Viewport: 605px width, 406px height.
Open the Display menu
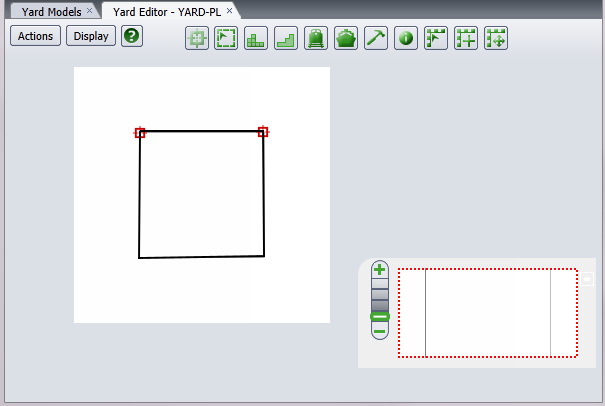[91, 36]
